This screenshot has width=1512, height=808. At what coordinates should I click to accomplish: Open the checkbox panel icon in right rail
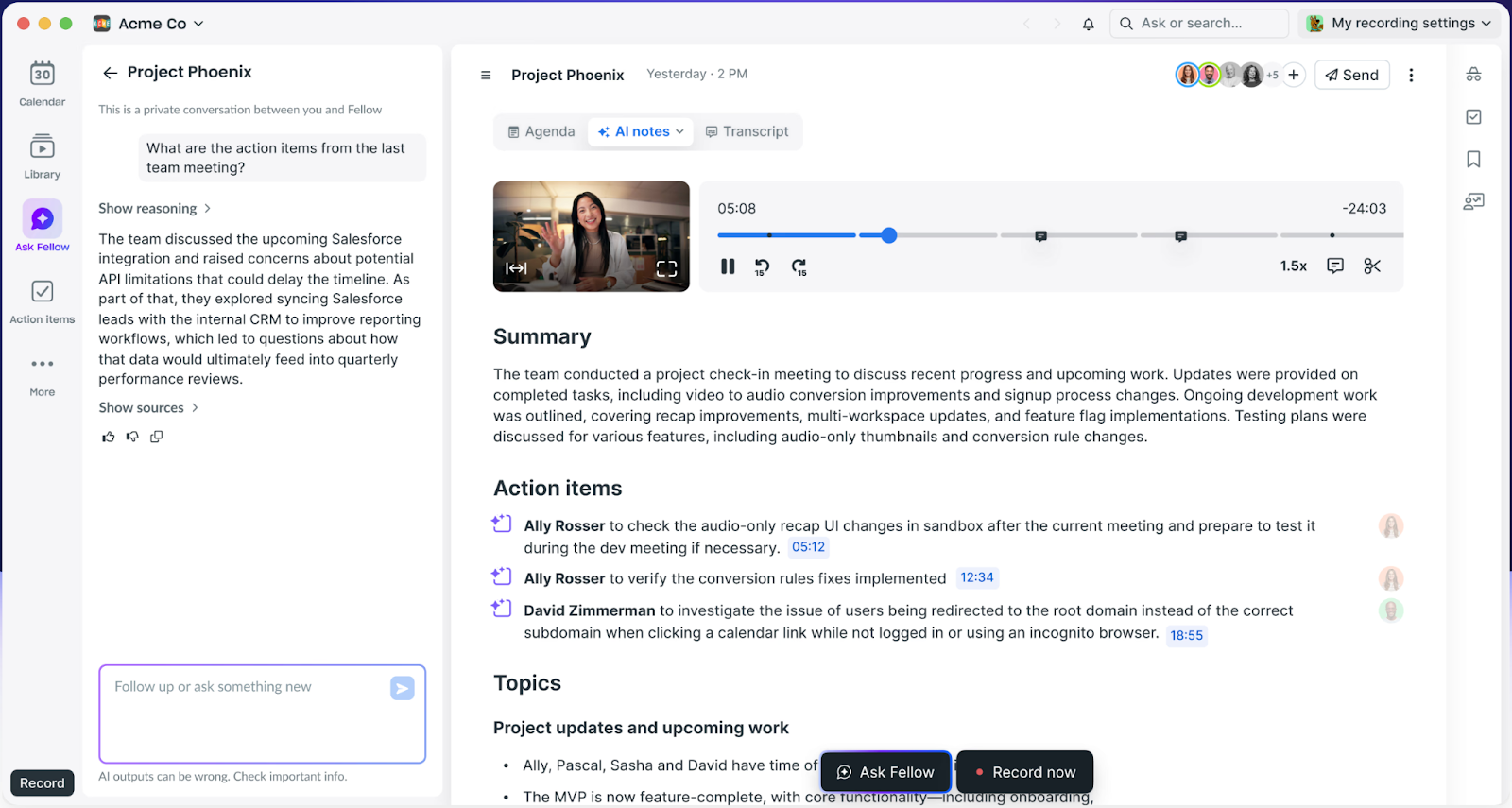point(1473,117)
